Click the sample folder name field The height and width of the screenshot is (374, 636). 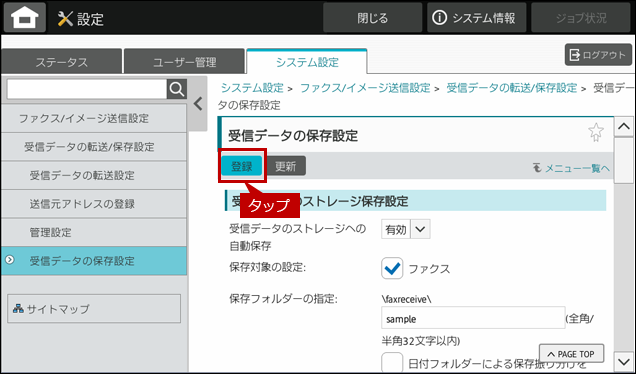tap(473, 318)
